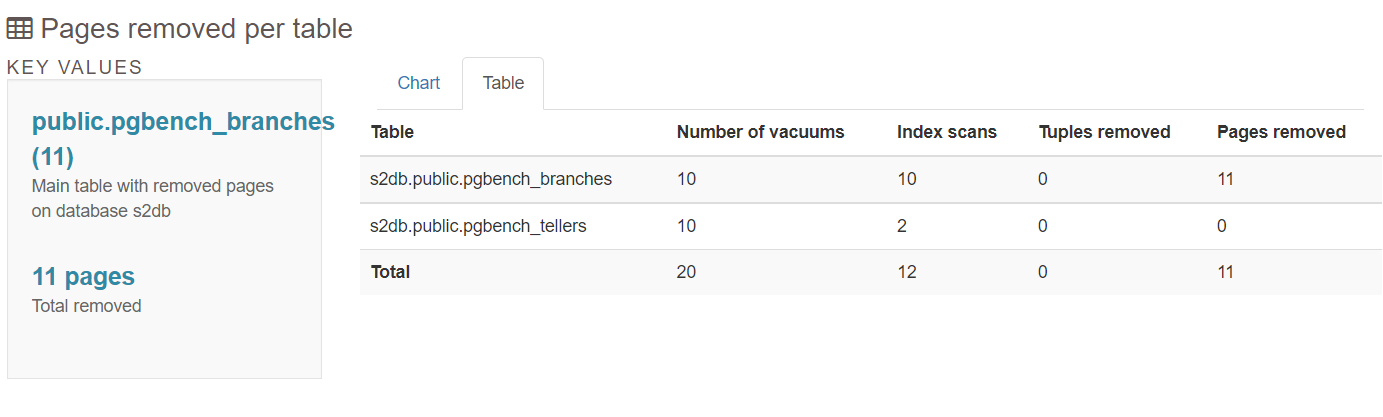The width and height of the screenshot is (1383, 417).
Task: Click total index scans value 12
Action: click(x=907, y=272)
